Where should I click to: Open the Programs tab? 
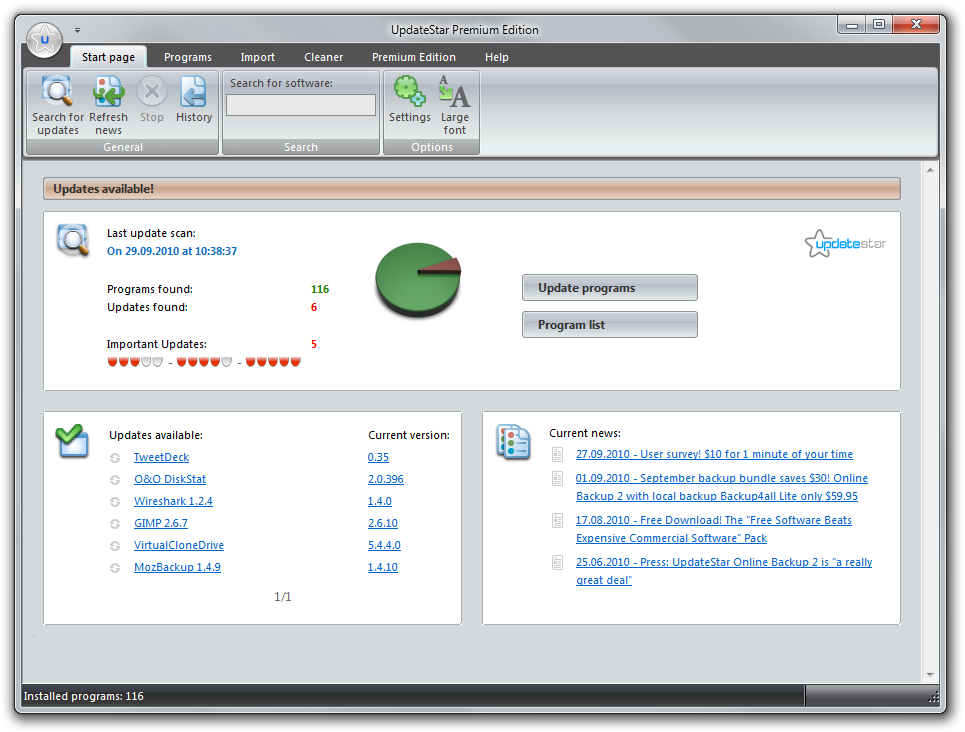click(x=188, y=57)
